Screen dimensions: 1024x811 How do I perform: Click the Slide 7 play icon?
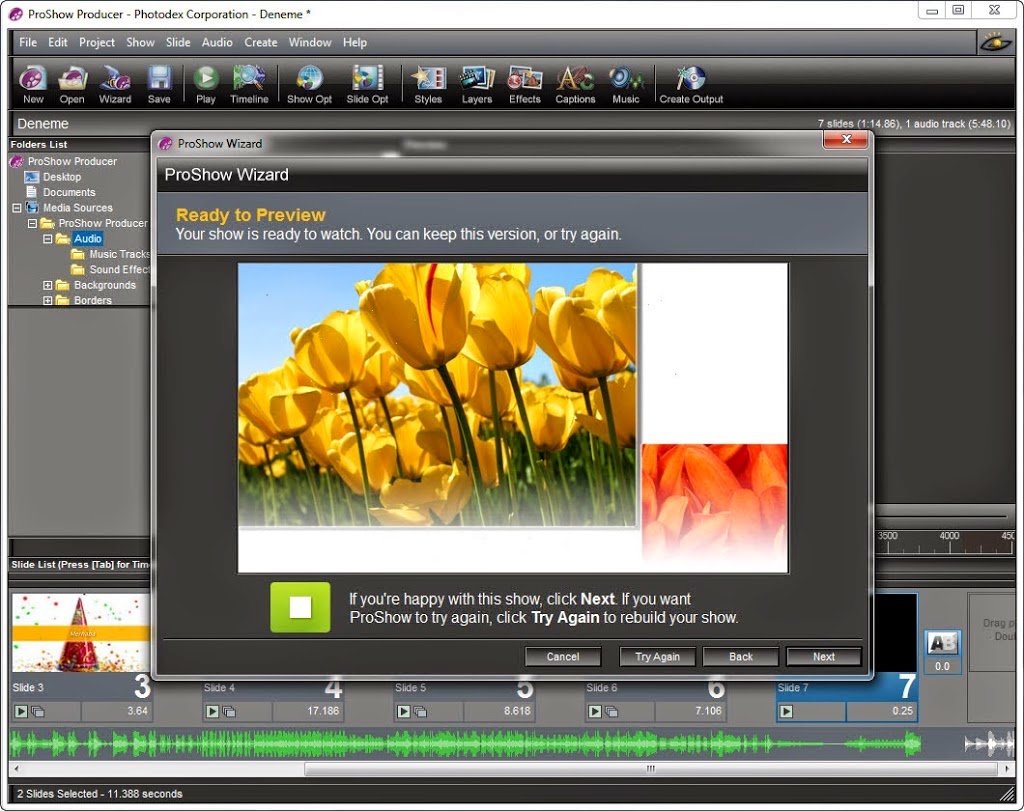pos(786,711)
